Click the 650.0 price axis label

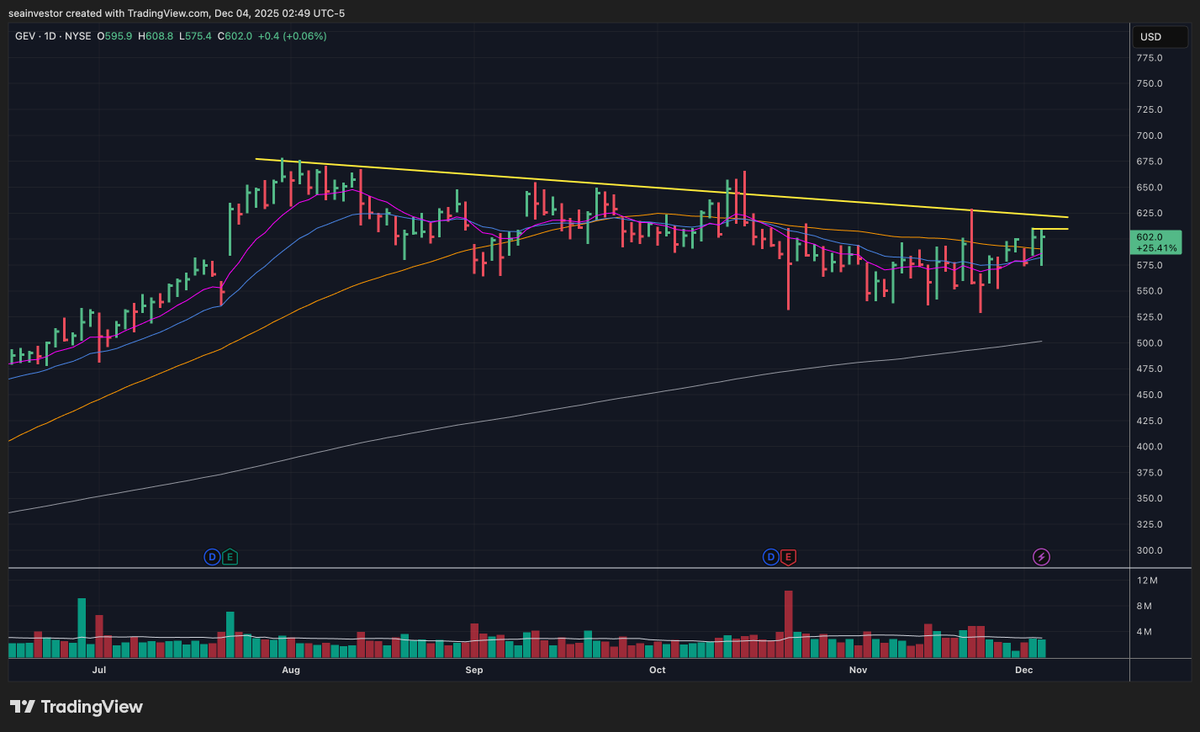pyautogui.click(x=1150, y=188)
